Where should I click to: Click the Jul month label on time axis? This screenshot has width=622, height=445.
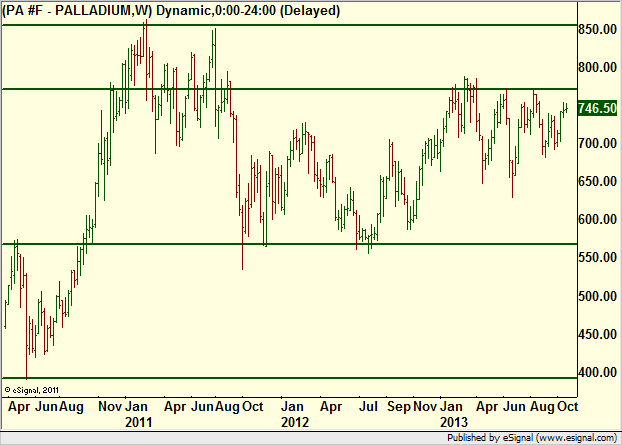click(368, 407)
